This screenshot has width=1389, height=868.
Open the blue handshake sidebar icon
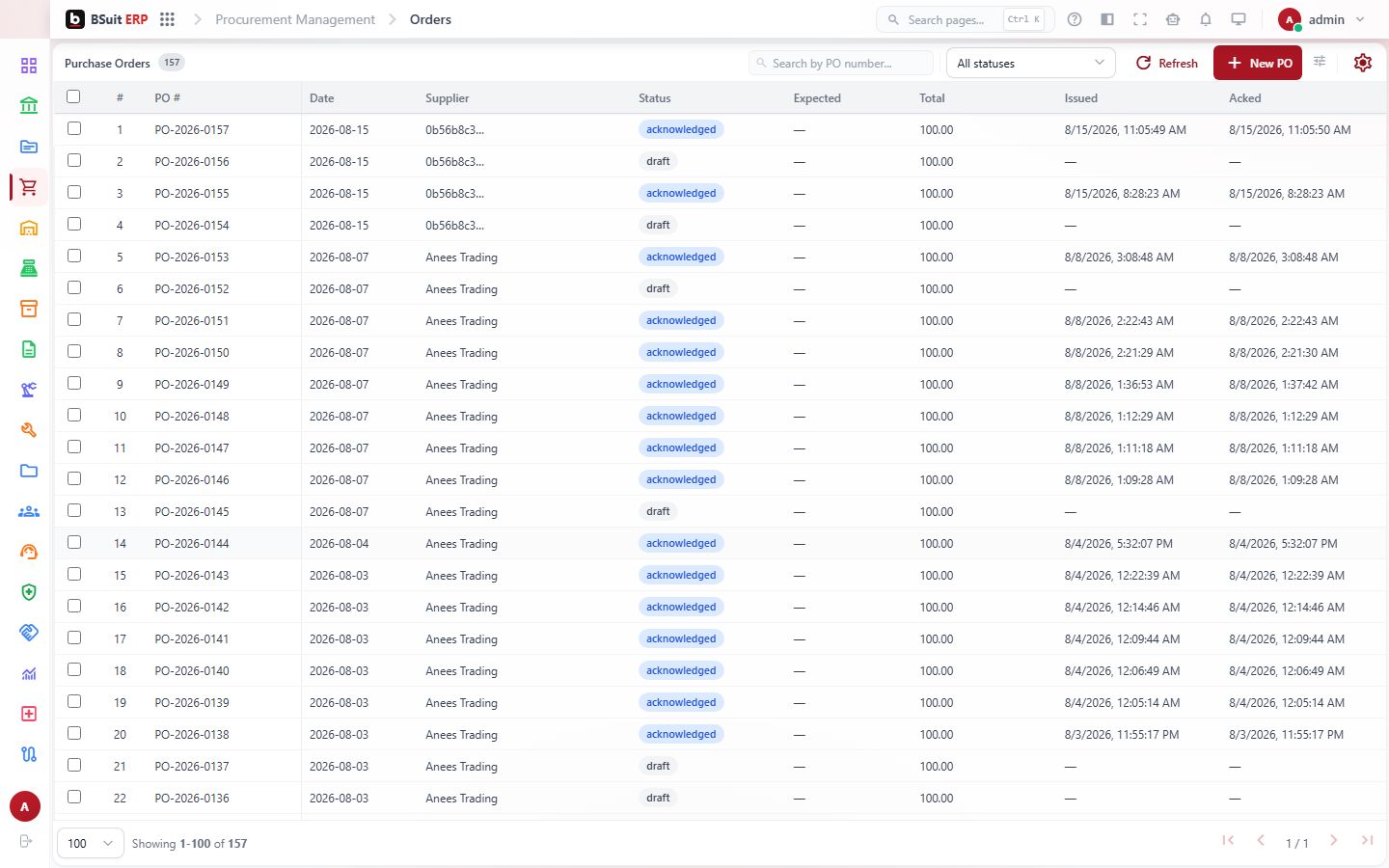point(29,633)
